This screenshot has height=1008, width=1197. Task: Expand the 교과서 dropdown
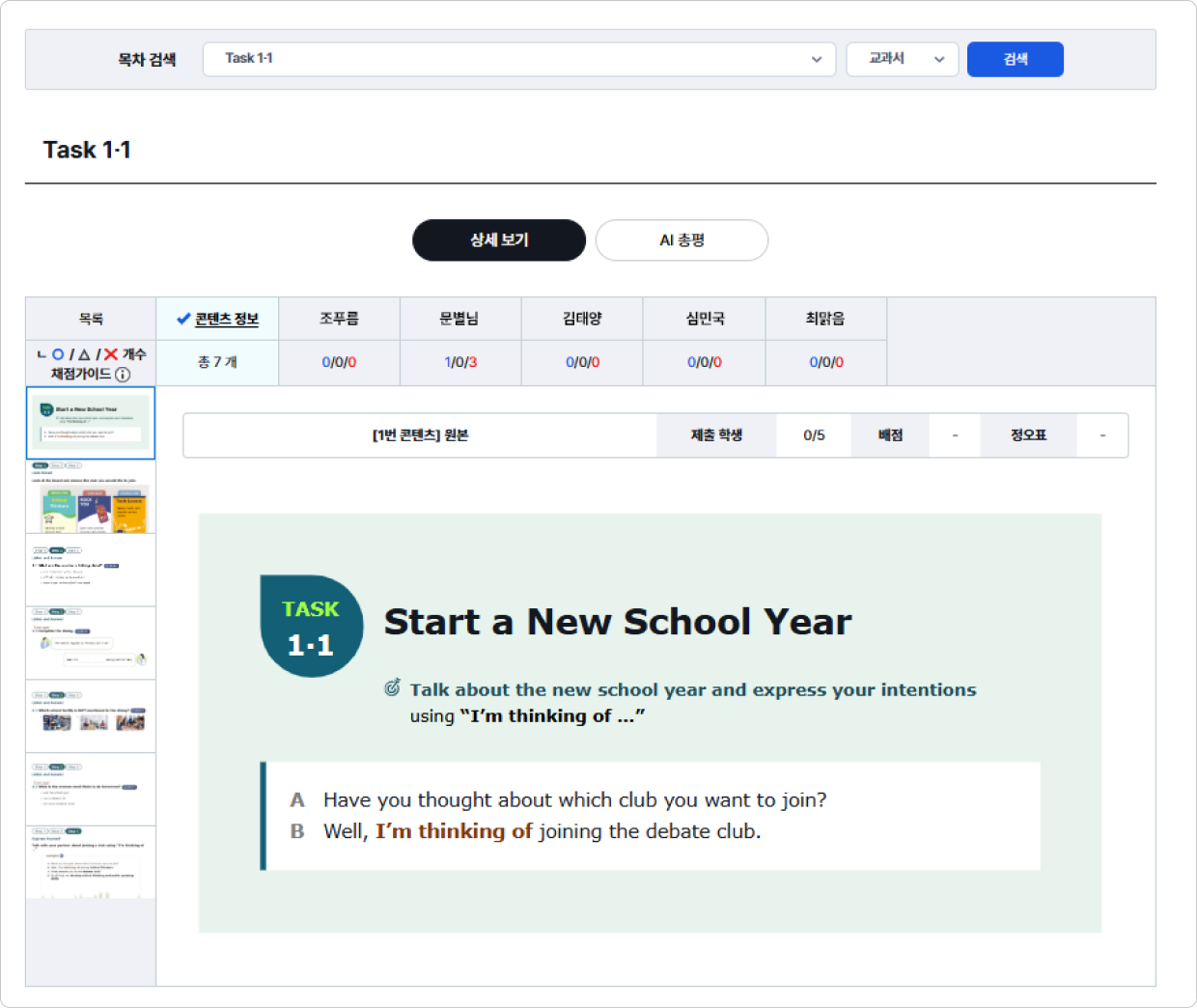(x=902, y=59)
